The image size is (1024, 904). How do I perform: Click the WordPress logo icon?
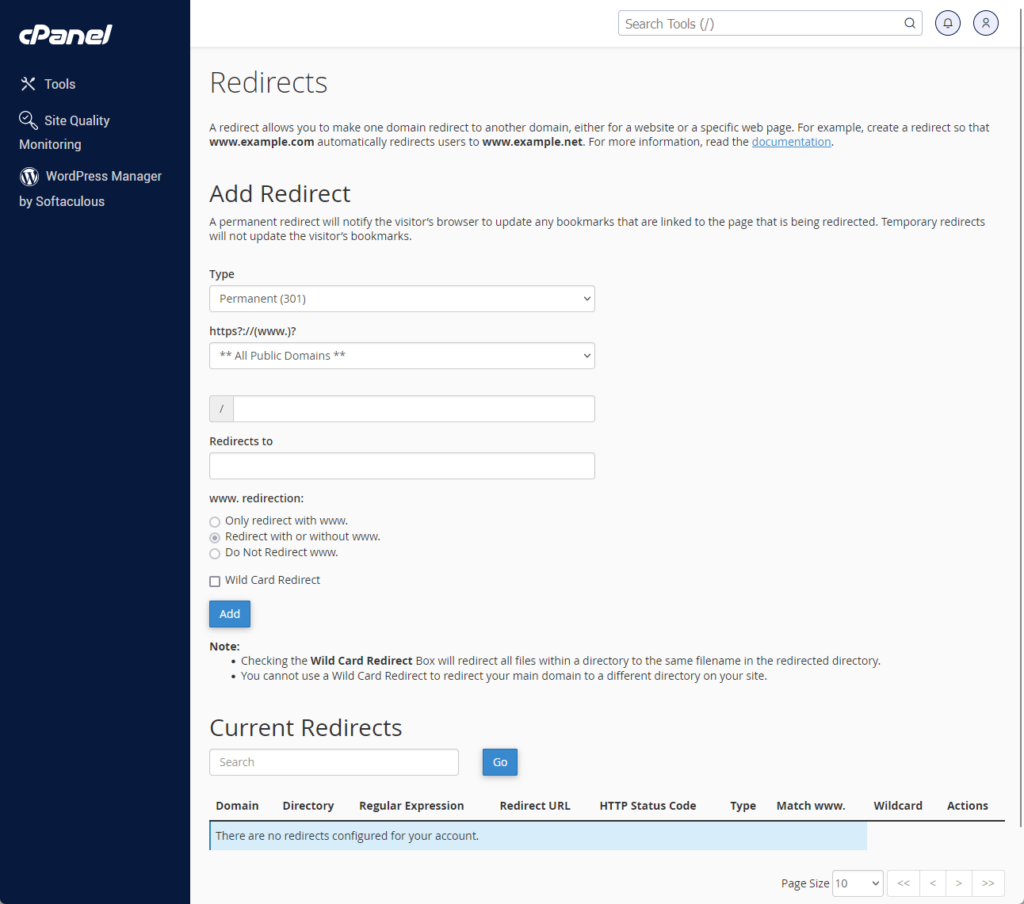(x=29, y=176)
